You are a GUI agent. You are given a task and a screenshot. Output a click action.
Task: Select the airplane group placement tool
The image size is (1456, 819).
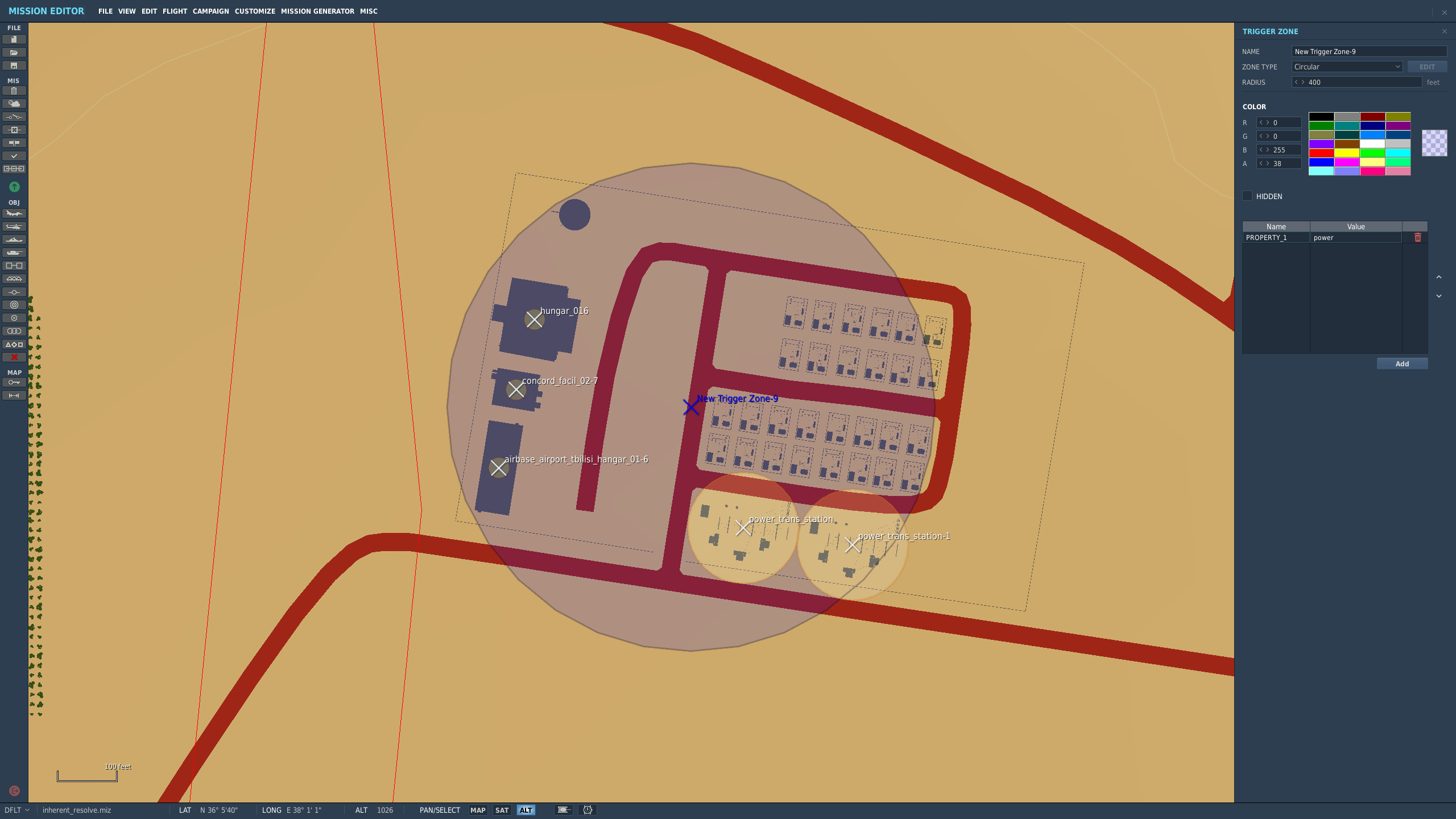[14, 213]
